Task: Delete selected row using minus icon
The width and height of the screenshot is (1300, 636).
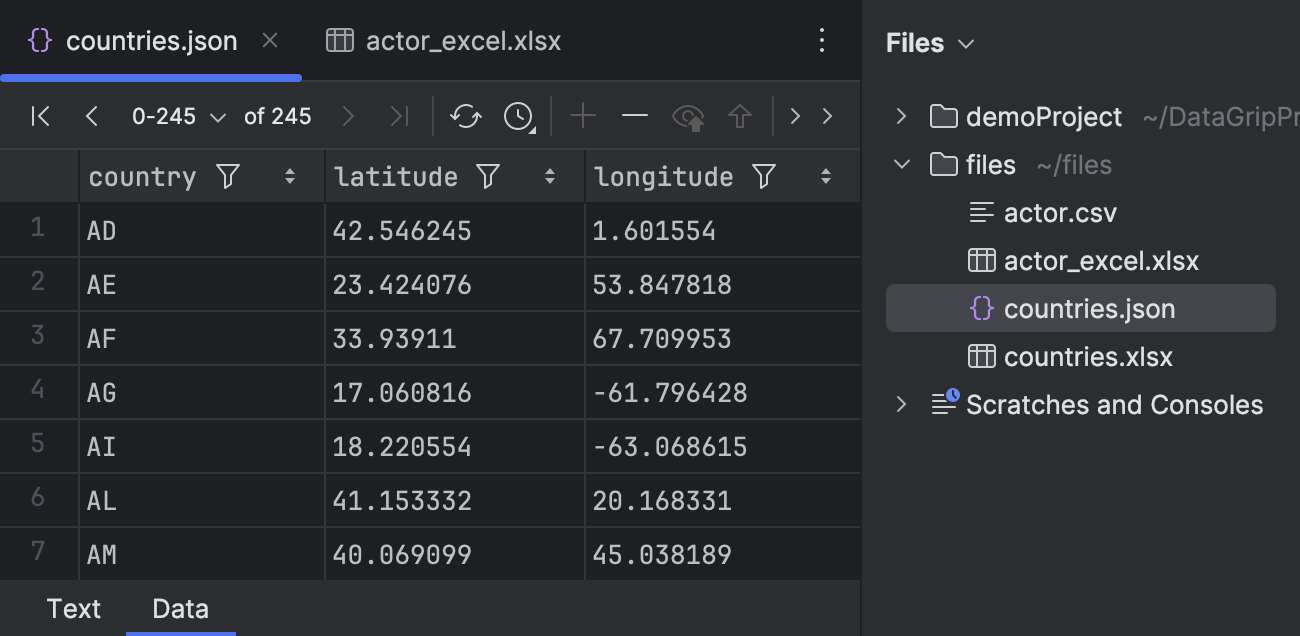Action: [634, 116]
